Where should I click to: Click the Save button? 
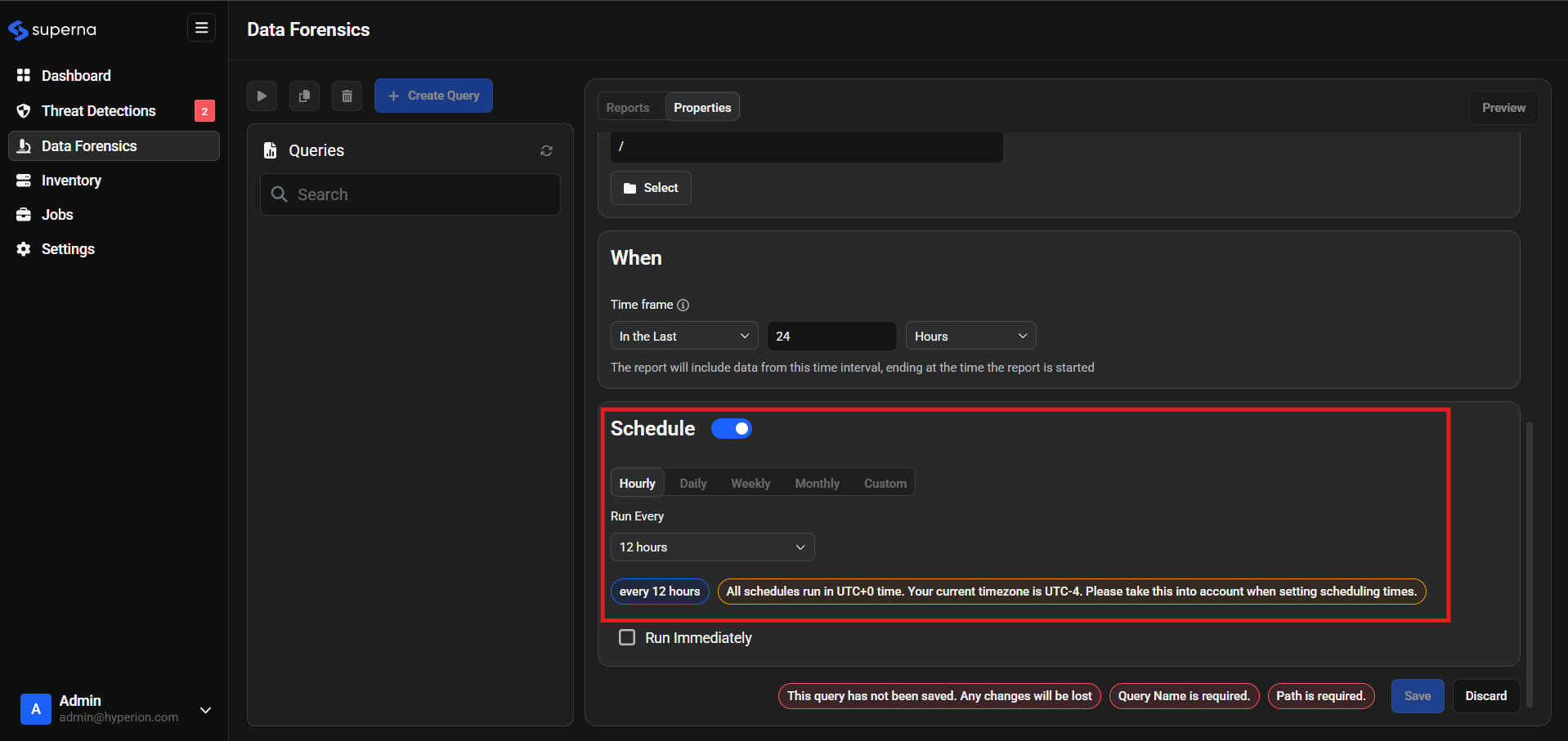click(1418, 696)
